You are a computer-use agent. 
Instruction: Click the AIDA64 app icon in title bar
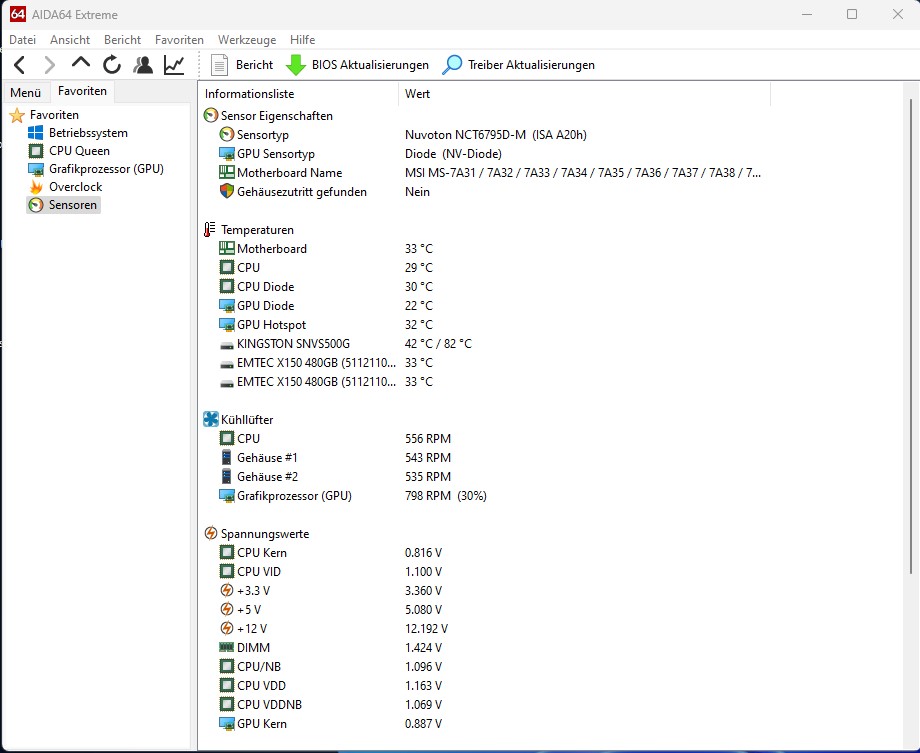coord(18,14)
